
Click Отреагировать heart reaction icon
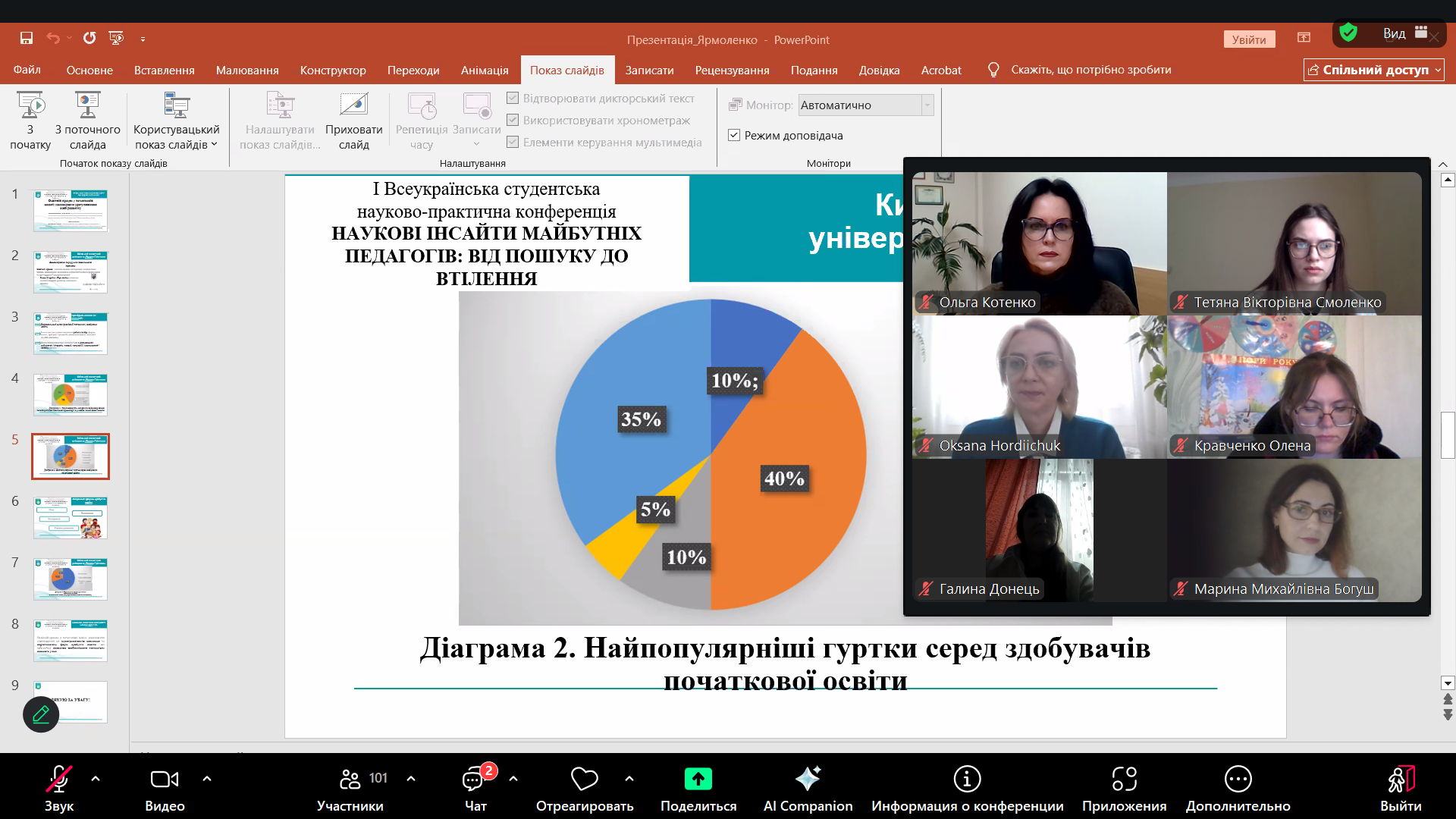[x=584, y=779]
